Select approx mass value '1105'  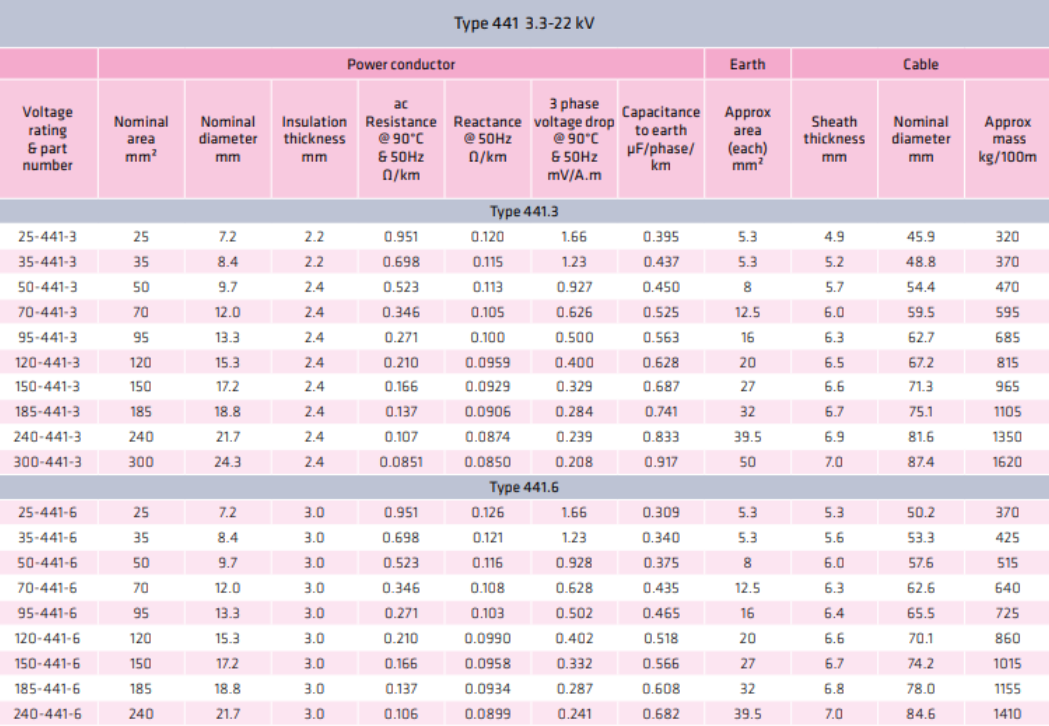click(1008, 412)
